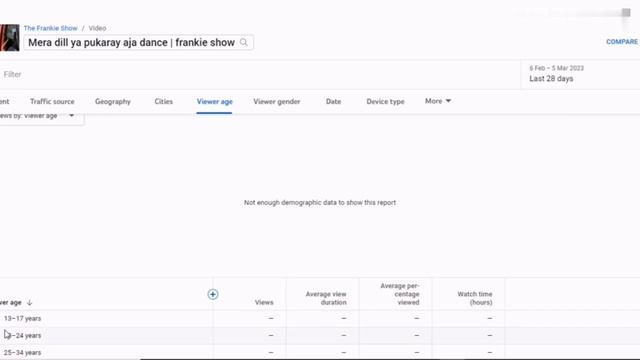Click the 6 Feb – 5 Mar 2023 date text
Viewport: 640px width, 360px height.
(557, 68)
